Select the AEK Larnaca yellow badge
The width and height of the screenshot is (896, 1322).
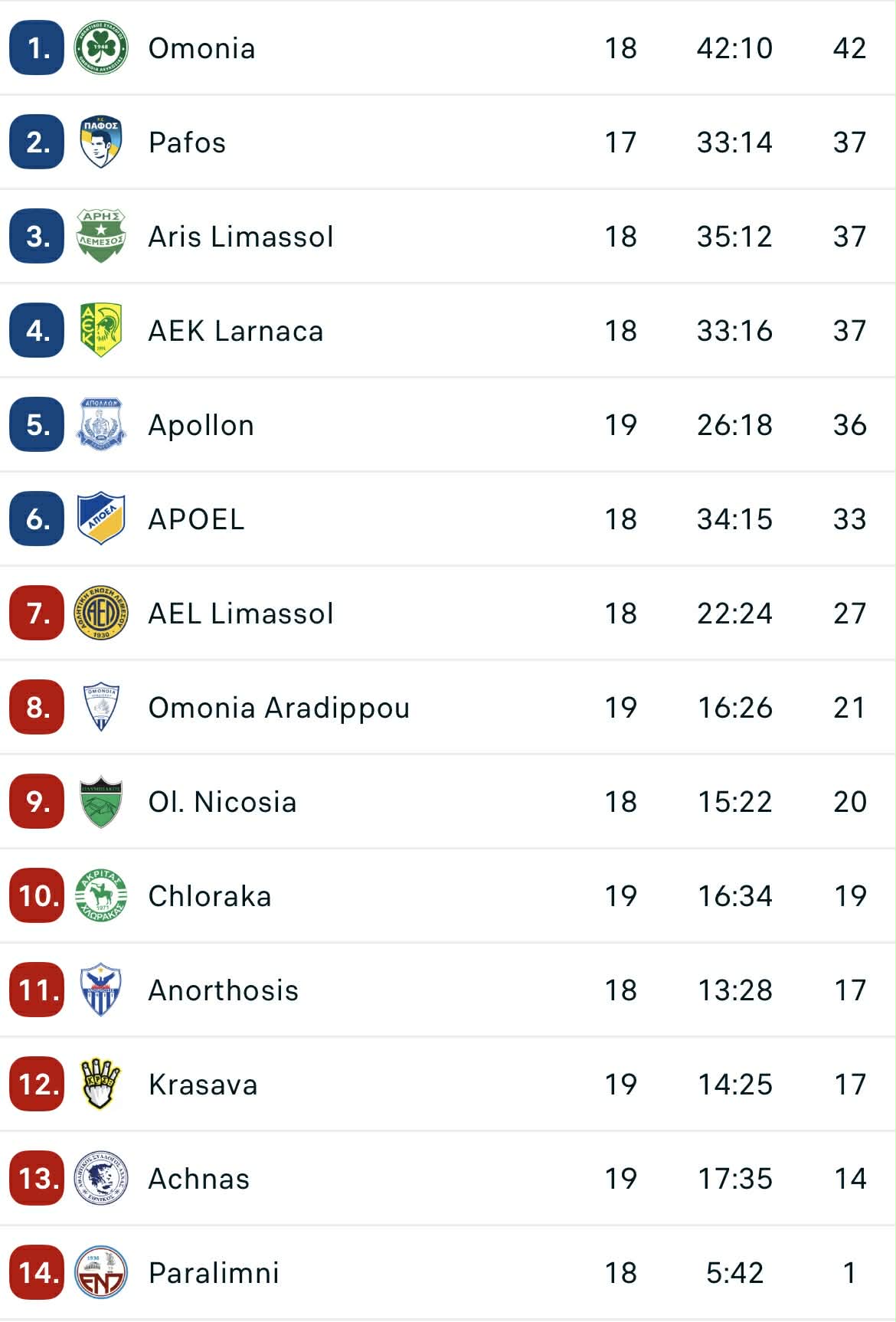point(101,331)
